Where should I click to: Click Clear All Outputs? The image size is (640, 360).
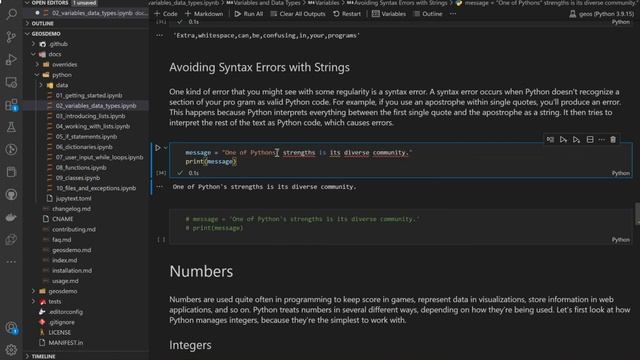point(298,14)
